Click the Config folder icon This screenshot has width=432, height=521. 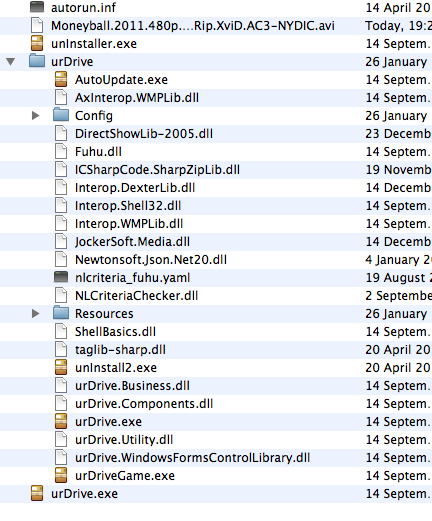61,115
